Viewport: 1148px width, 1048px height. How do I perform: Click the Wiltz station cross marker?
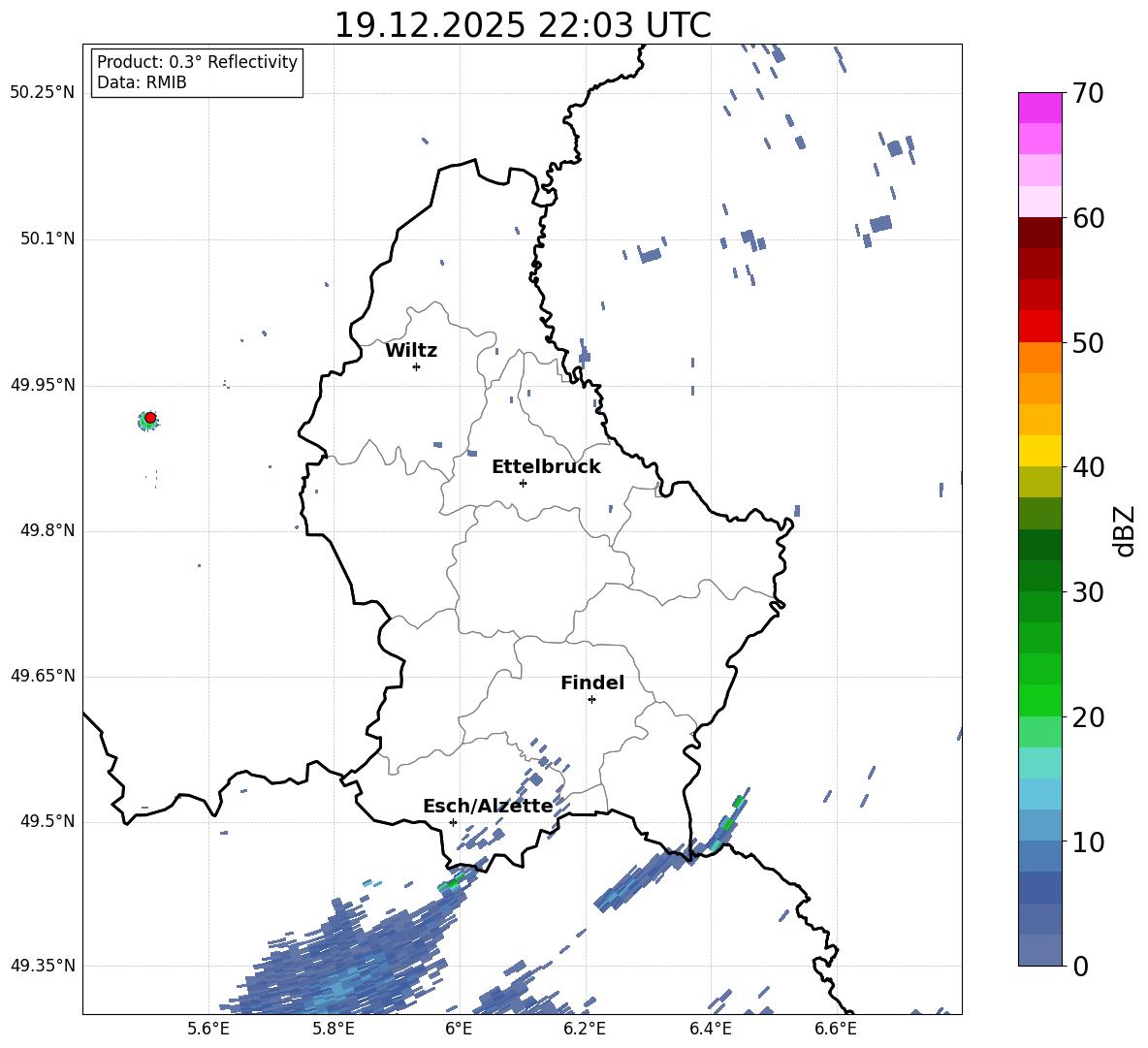click(416, 366)
